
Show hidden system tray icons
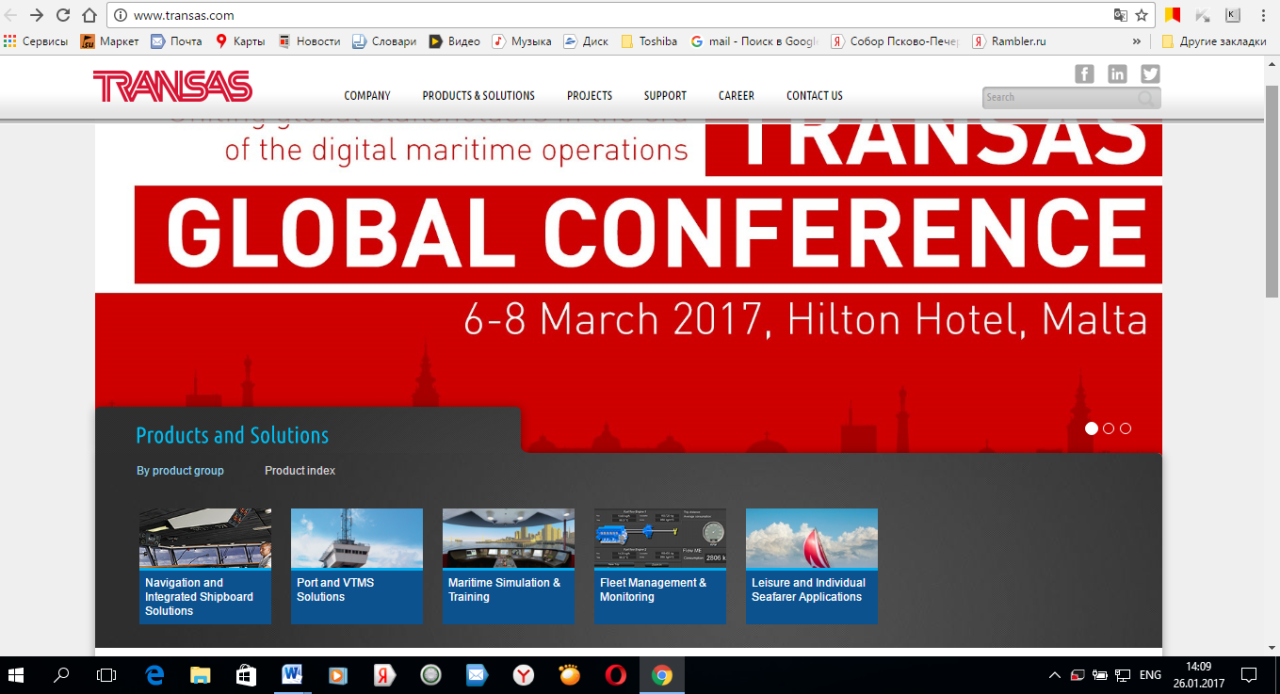tap(1053, 675)
